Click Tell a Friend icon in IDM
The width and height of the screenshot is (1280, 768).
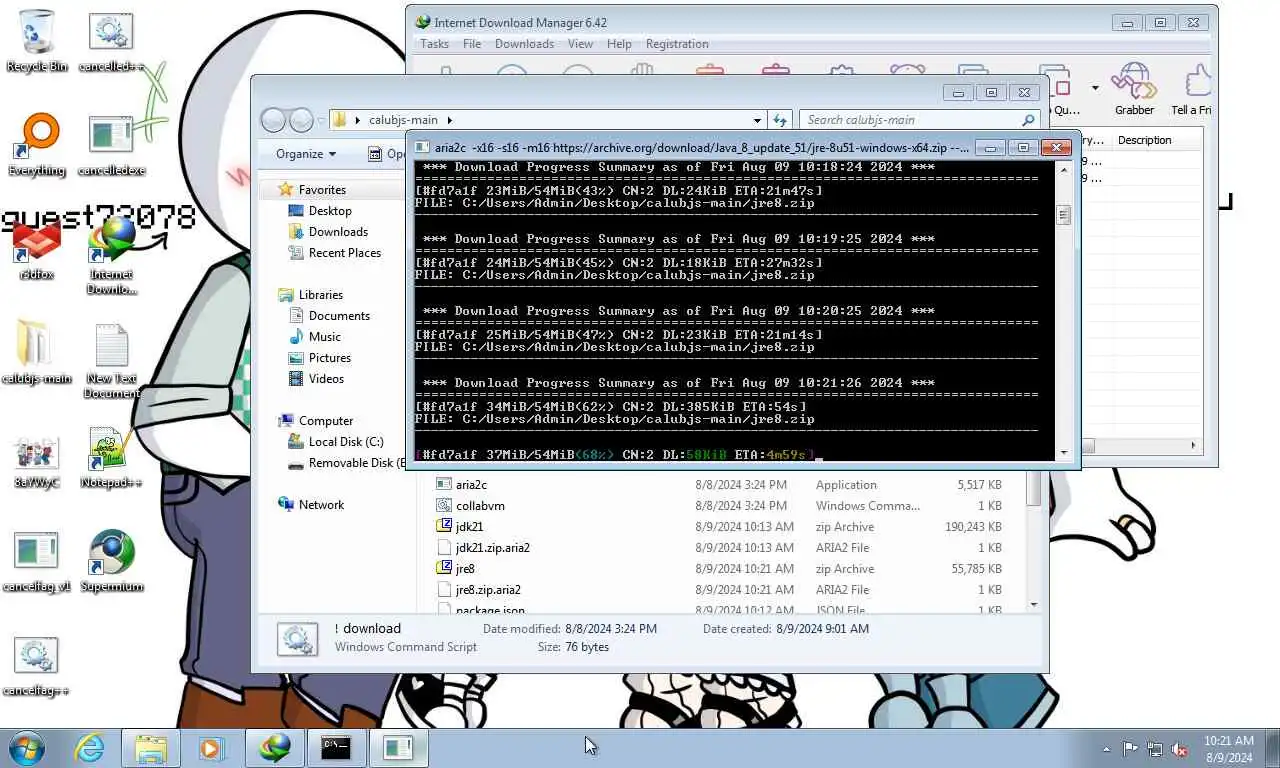tap(1192, 90)
